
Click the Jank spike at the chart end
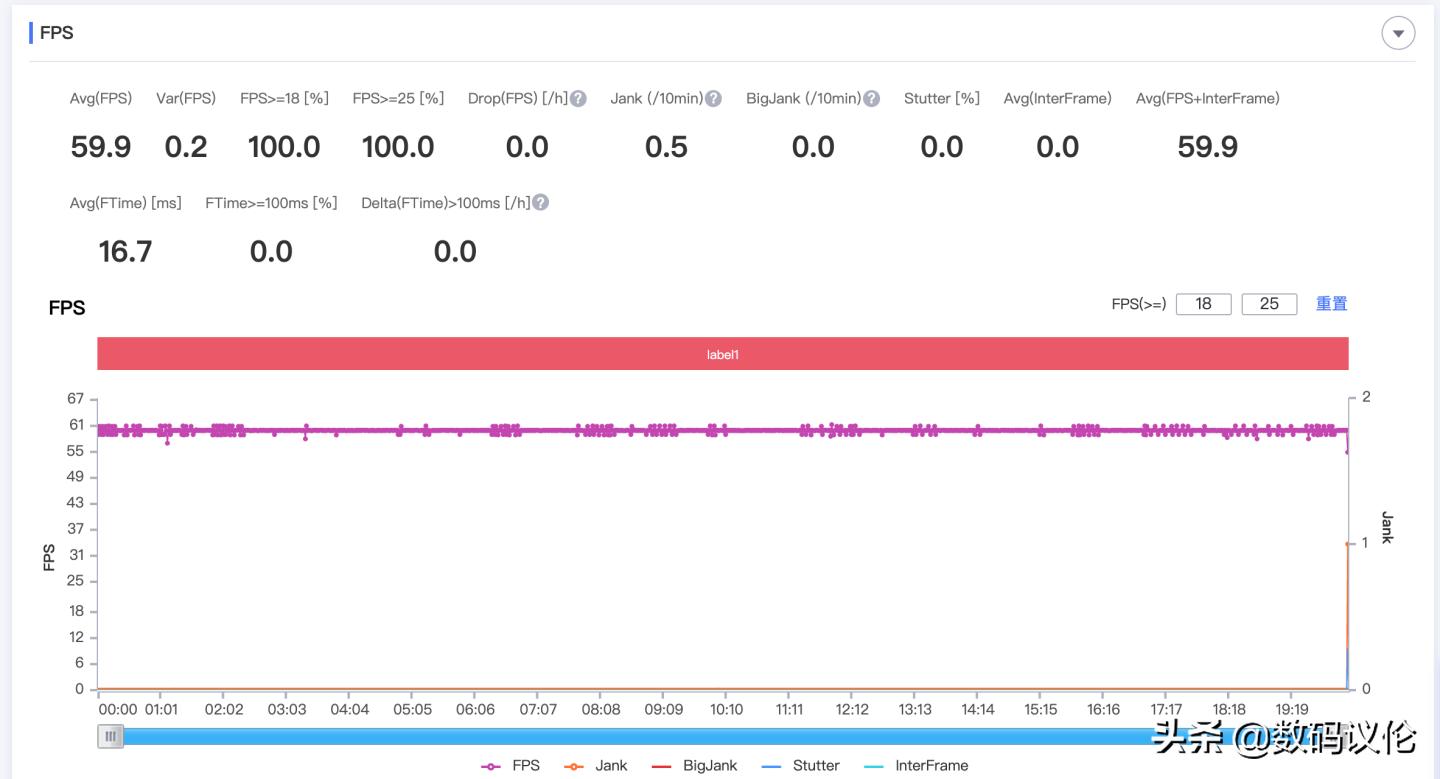tap(1348, 545)
